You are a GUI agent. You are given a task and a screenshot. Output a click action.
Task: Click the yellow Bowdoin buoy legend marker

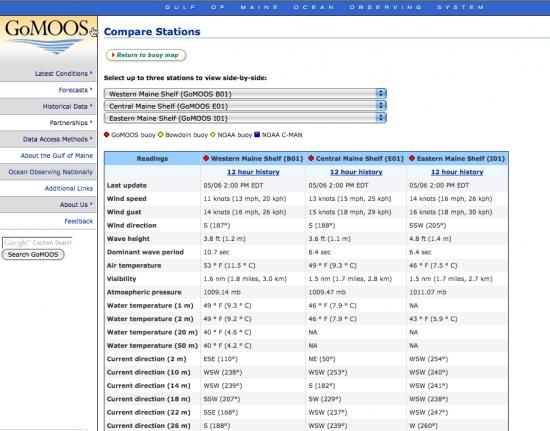point(161,134)
